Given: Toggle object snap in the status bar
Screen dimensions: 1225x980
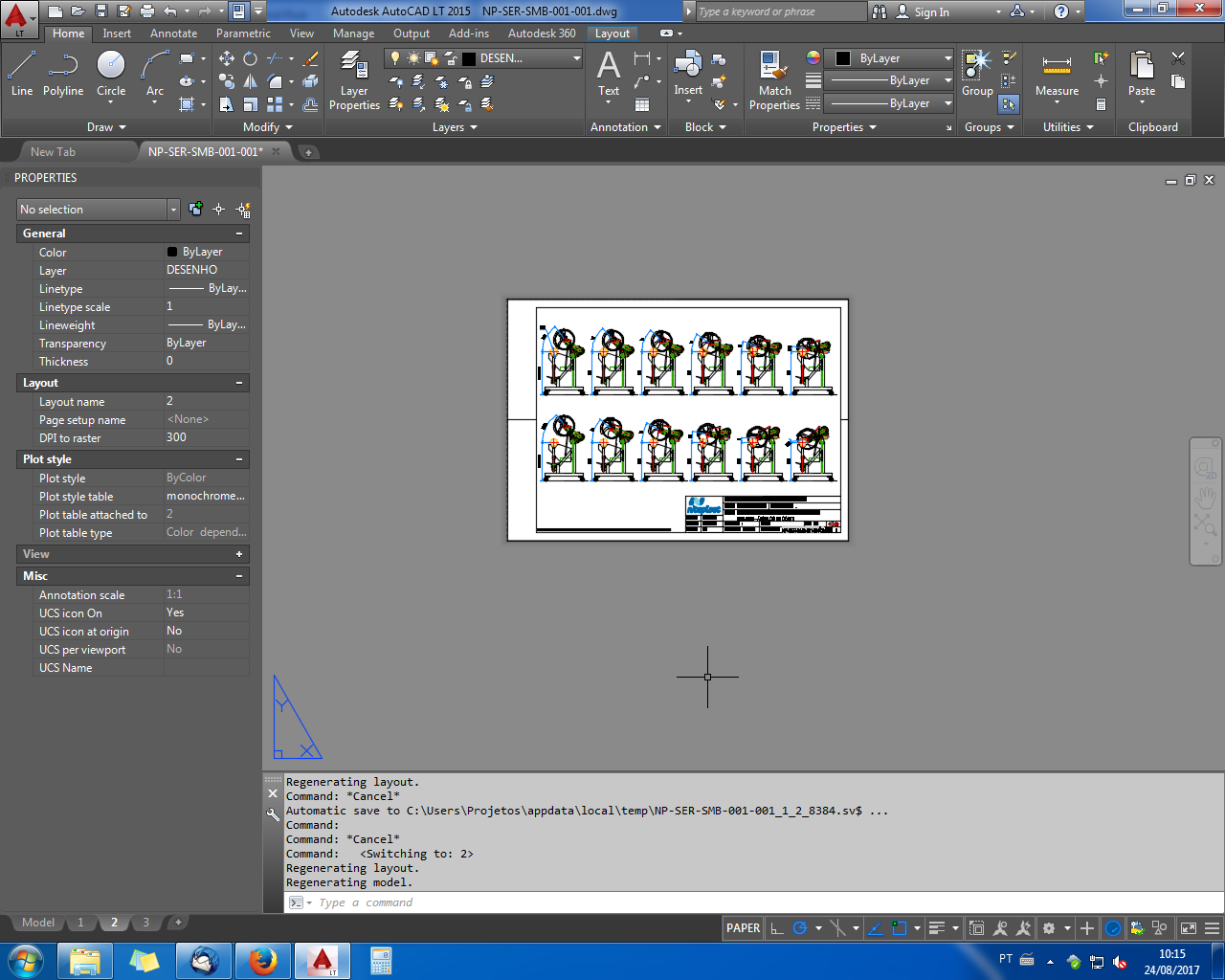Looking at the screenshot, I should [898, 928].
